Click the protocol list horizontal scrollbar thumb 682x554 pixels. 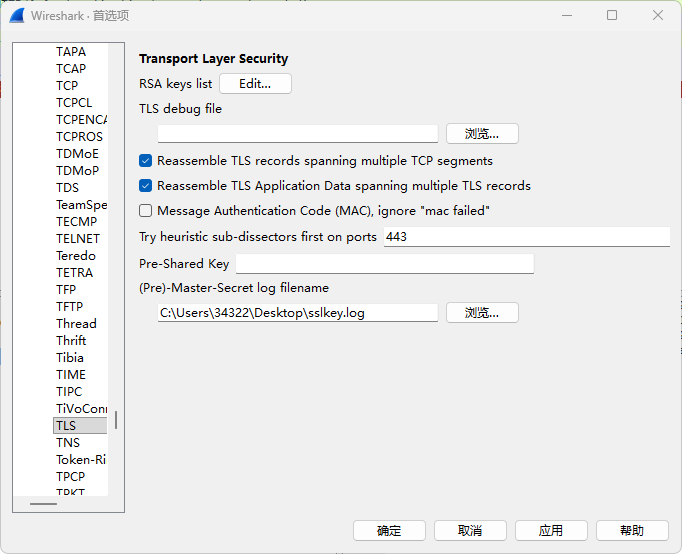(x=43, y=504)
